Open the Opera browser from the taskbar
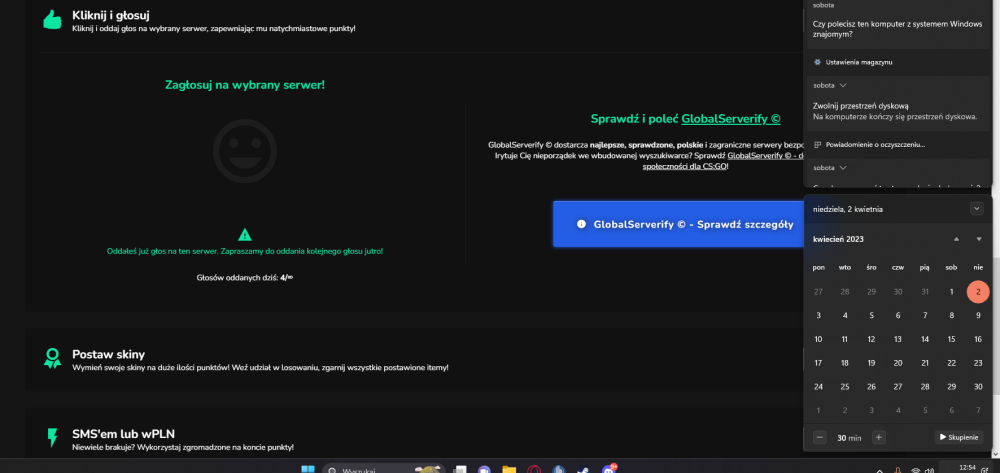 click(x=534, y=470)
